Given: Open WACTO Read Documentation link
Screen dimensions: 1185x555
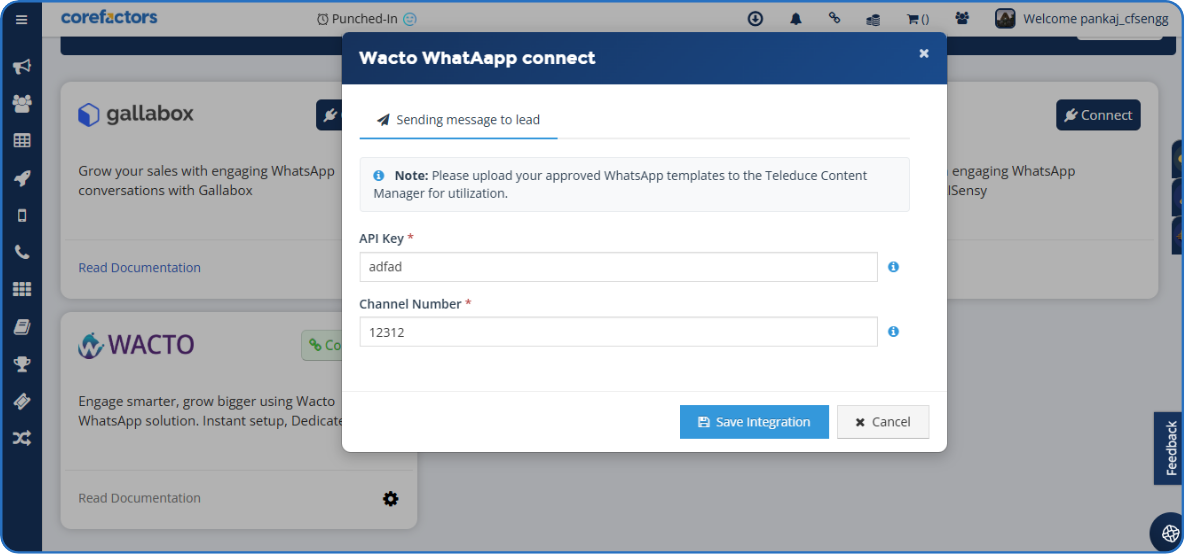Looking at the screenshot, I should pyautogui.click(x=140, y=498).
